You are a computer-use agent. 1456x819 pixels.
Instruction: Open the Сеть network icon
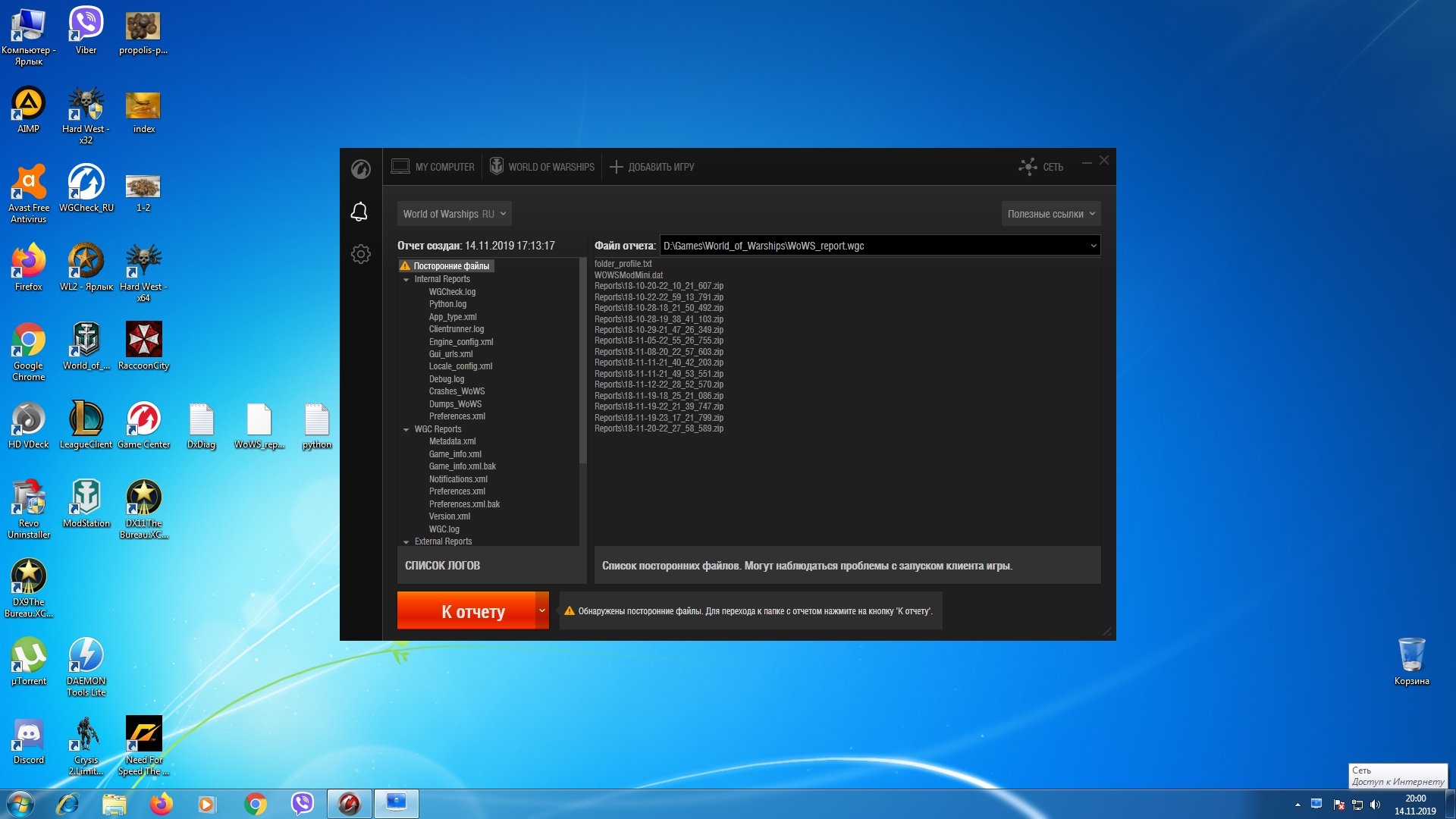pyautogui.click(x=1040, y=167)
